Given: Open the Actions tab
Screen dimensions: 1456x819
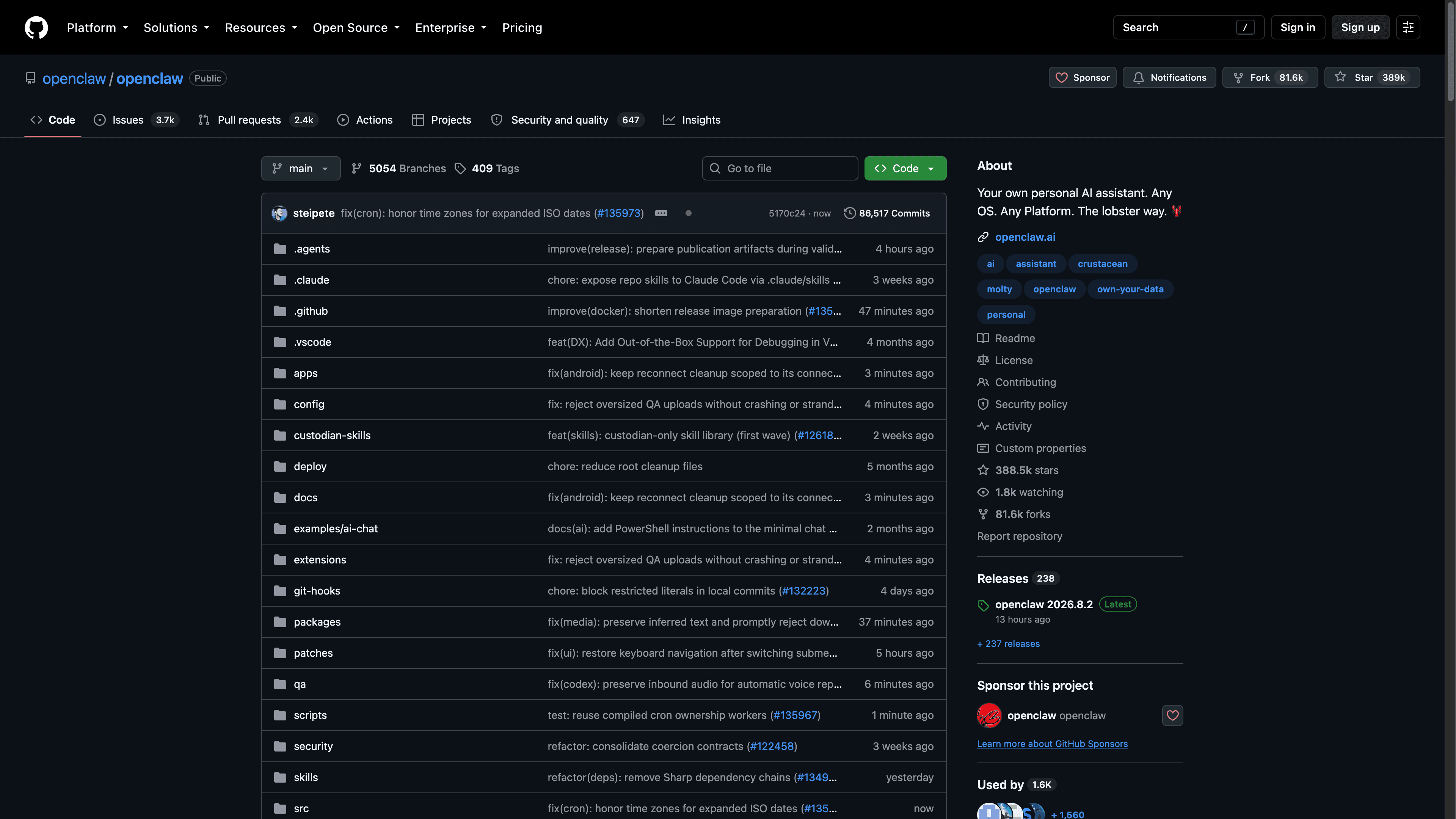Looking at the screenshot, I should [364, 120].
